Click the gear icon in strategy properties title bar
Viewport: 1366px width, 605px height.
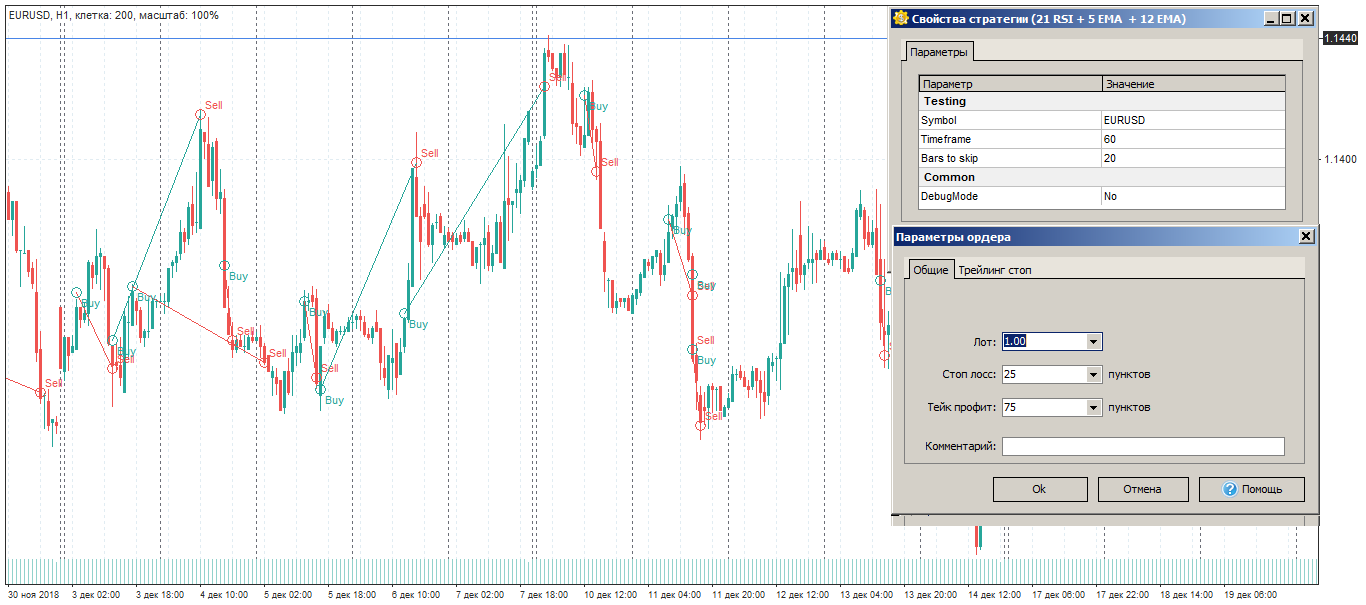(x=899, y=17)
